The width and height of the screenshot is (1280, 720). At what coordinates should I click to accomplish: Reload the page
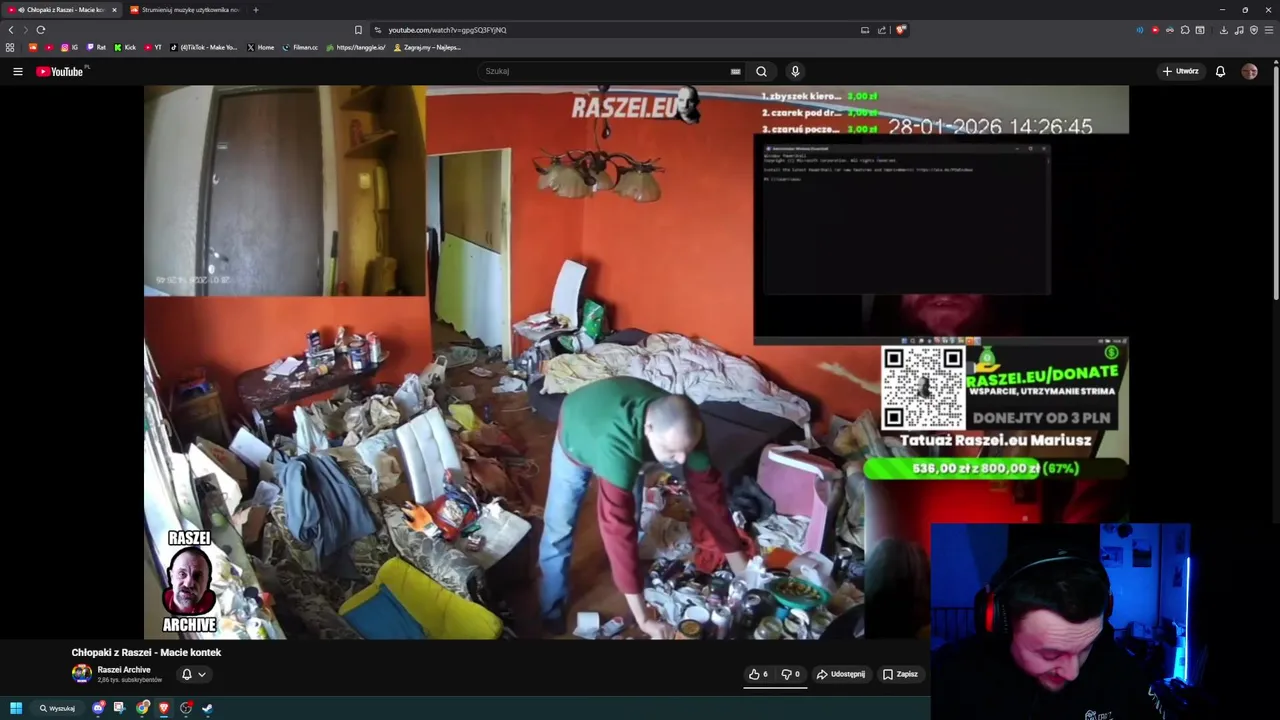41,30
